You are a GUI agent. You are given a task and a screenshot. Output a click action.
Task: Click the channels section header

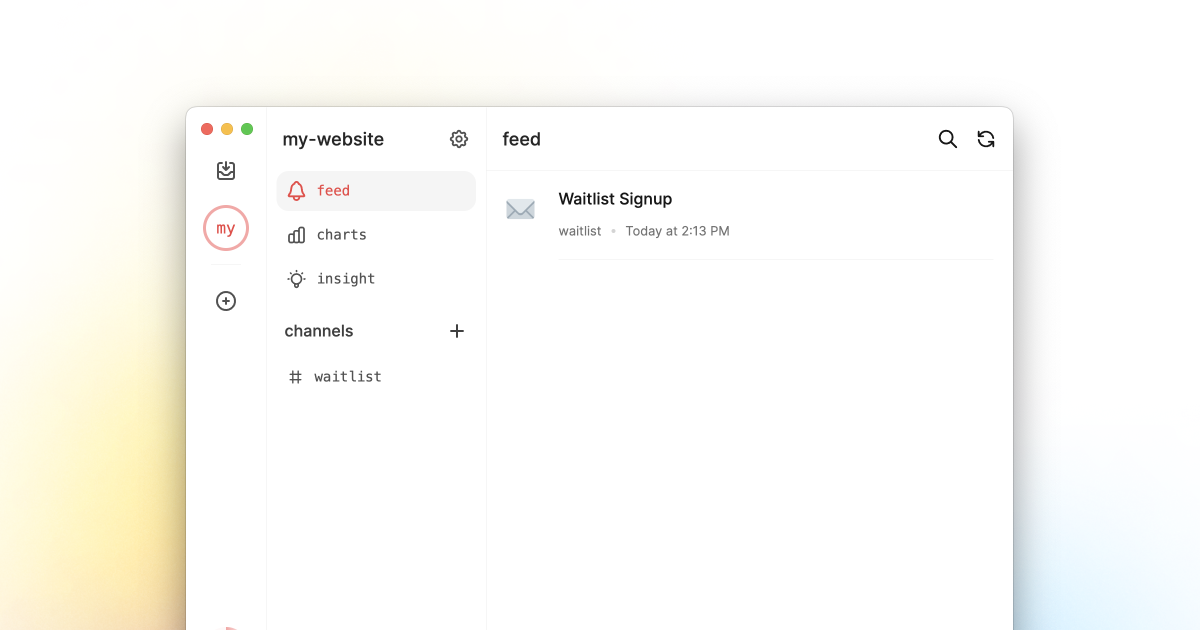pyautogui.click(x=319, y=331)
